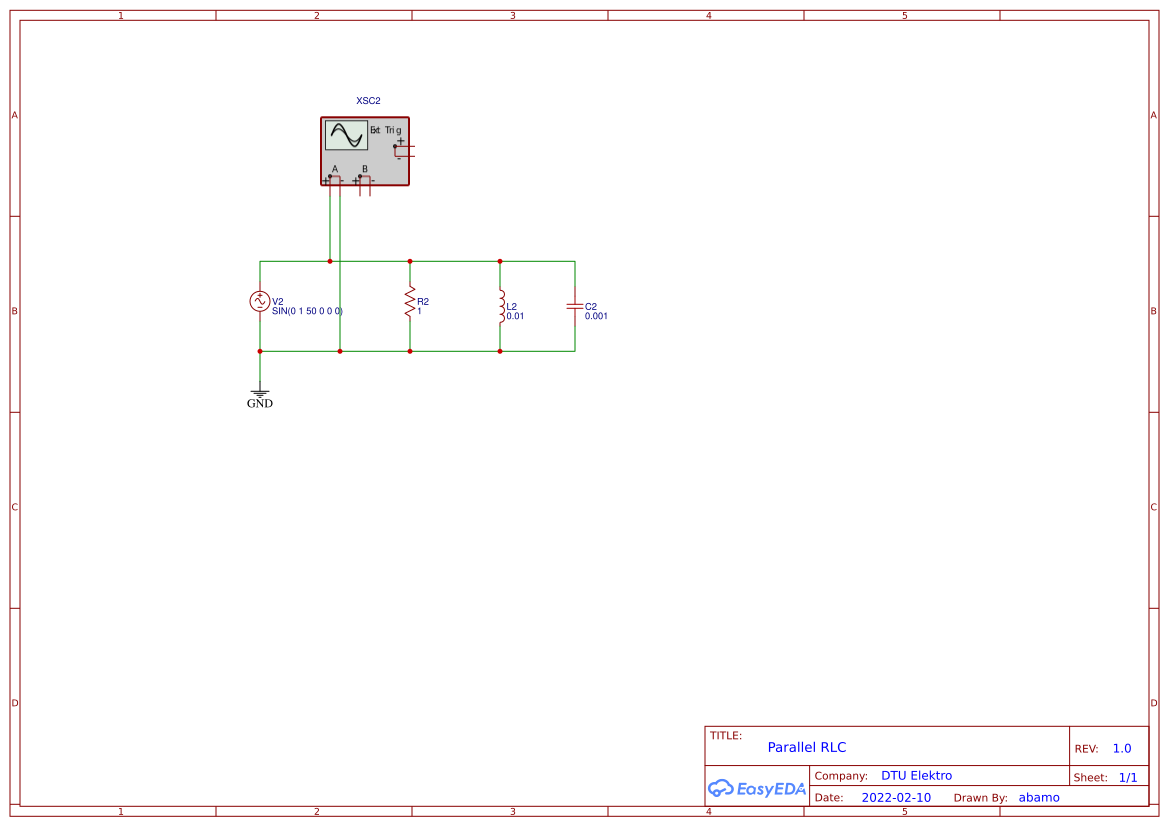Click the C2 capacitance value 0.001
Image resolution: width=1169 pixels, height=827 pixels.
(x=596, y=314)
